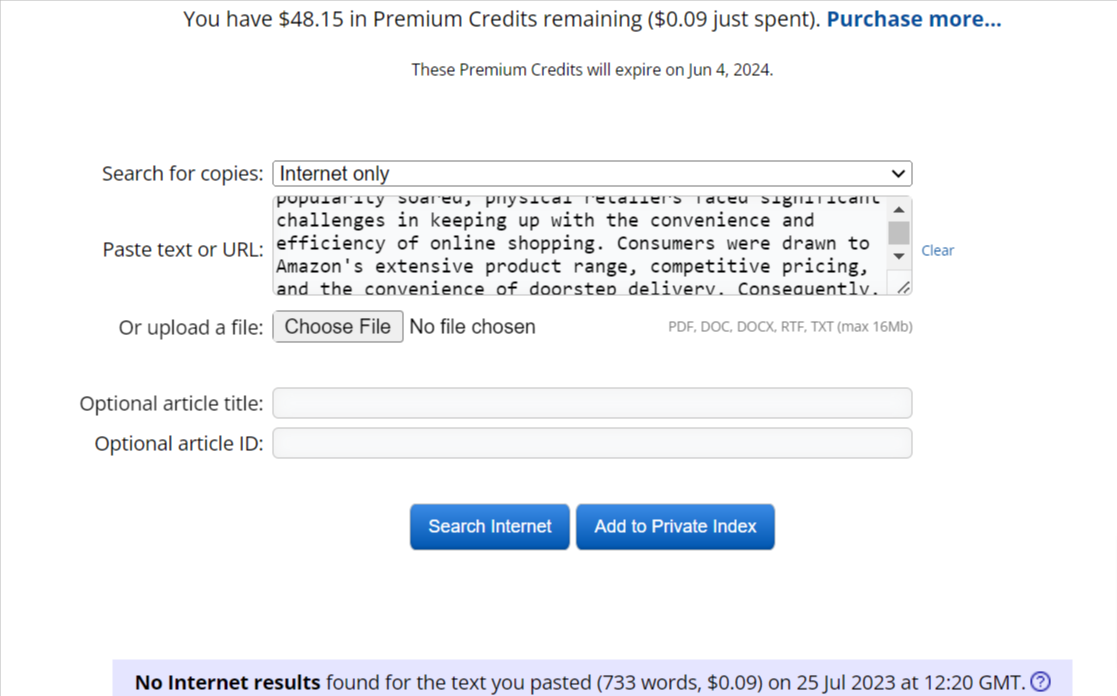The height and width of the screenshot is (696, 1117).
Task: Click the Optional article title field
Action: (x=592, y=403)
